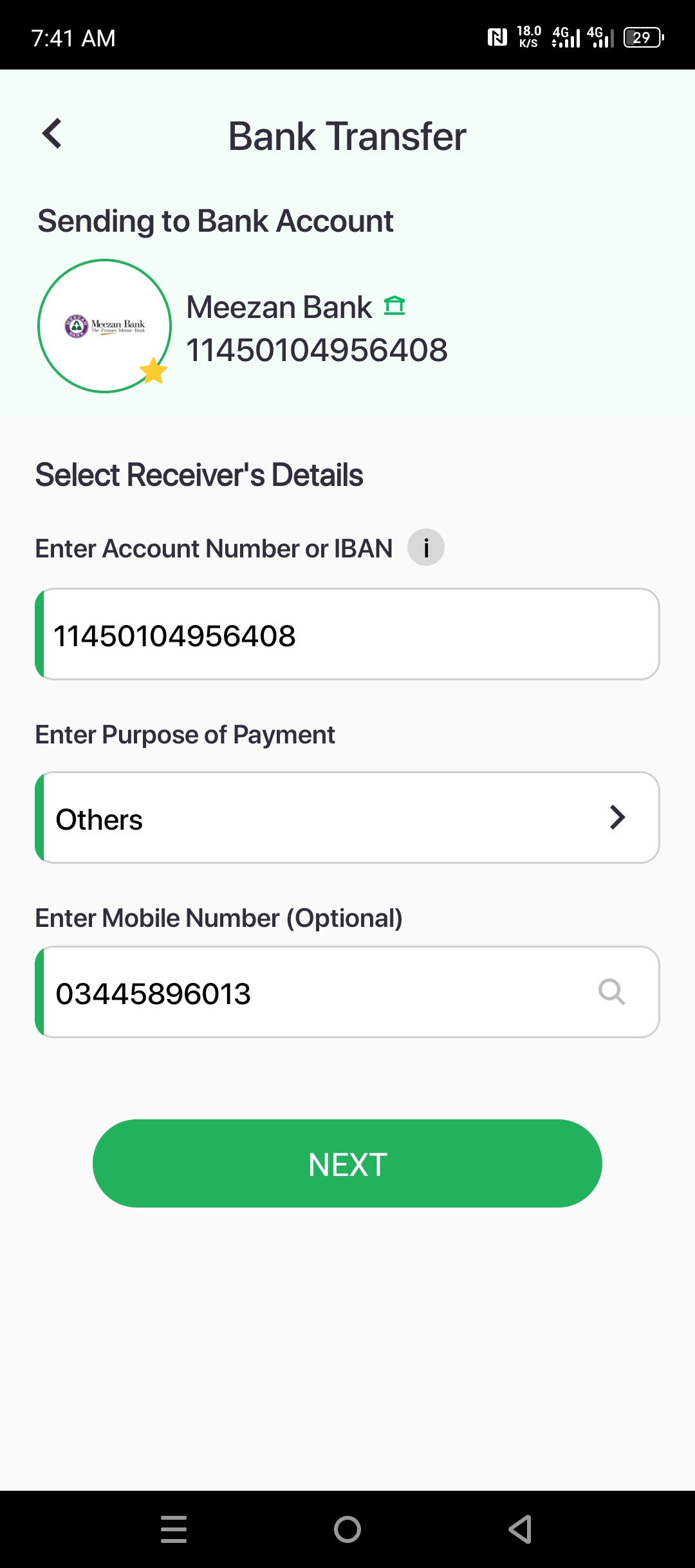Image resolution: width=695 pixels, height=1568 pixels.
Task: Tap the Android home circle button
Action: (x=347, y=1529)
